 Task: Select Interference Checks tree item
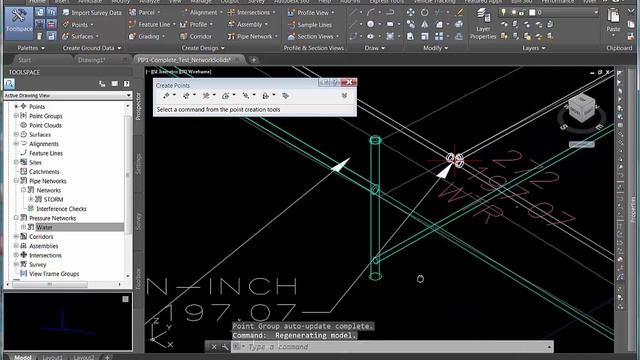tap(61, 209)
